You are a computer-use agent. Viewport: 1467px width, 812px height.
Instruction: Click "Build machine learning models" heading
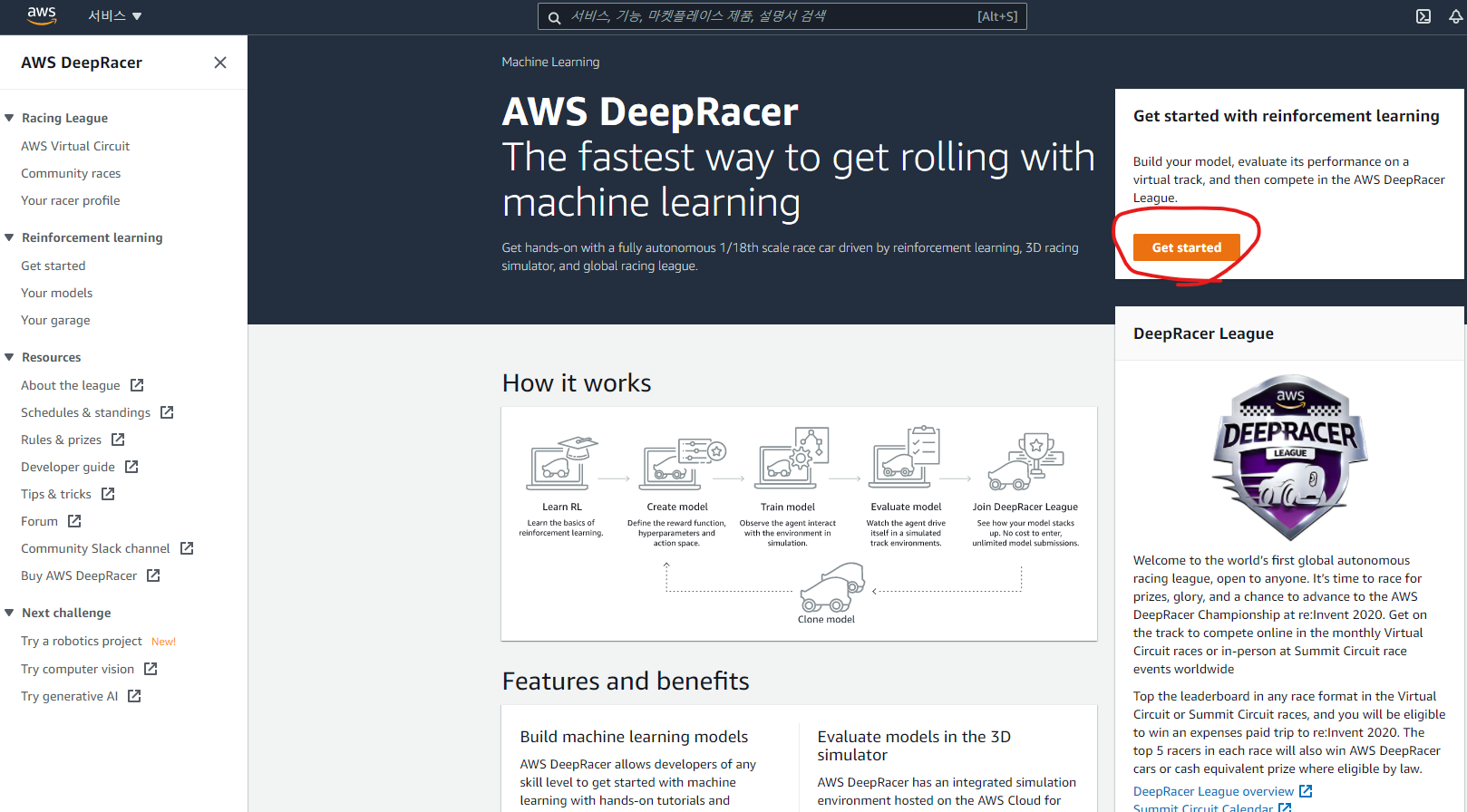(x=634, y=737)
